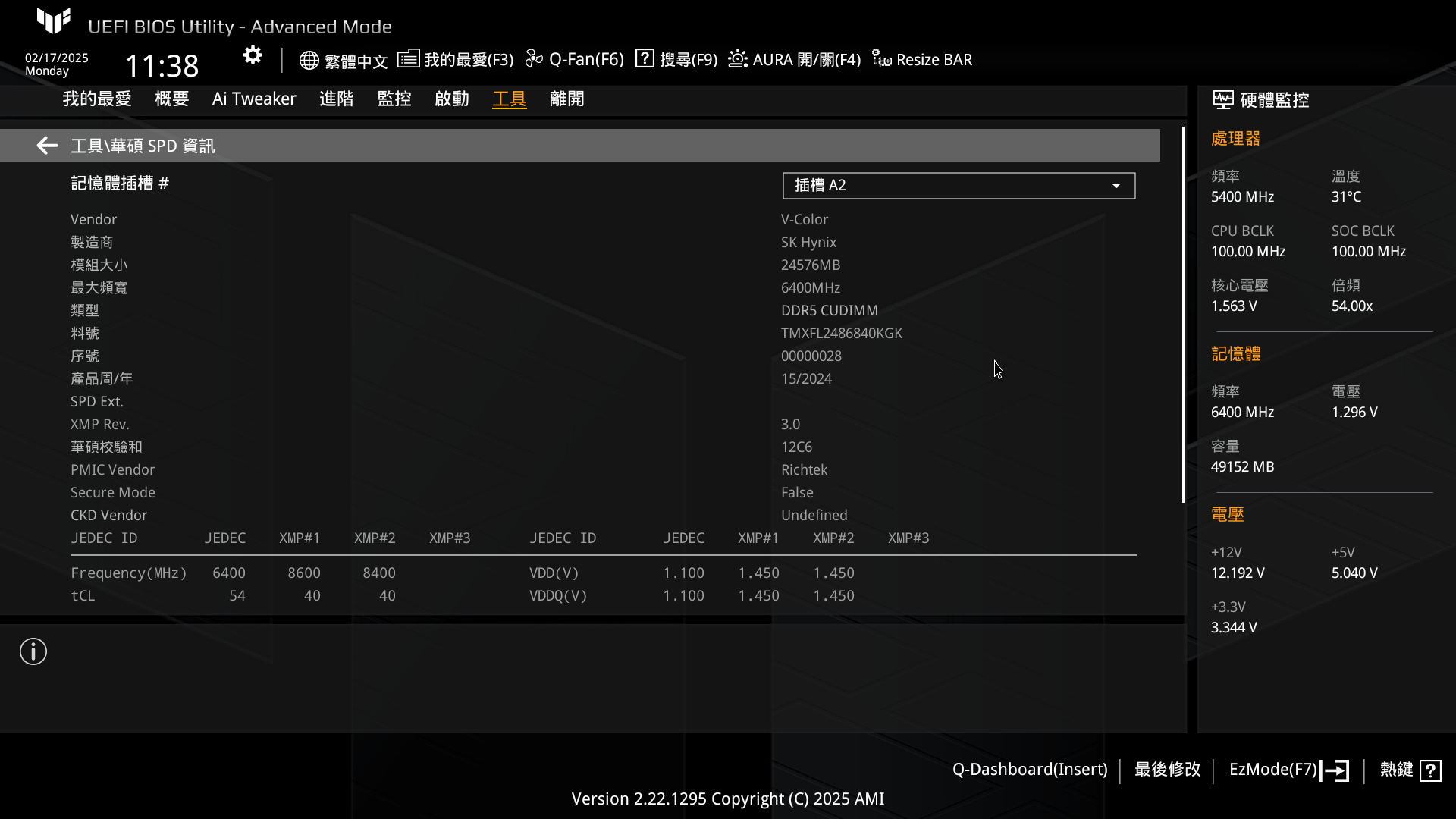Click the vertical scrollbar
Screen dimensions: 1456x819
click(x=1183, y=315)
